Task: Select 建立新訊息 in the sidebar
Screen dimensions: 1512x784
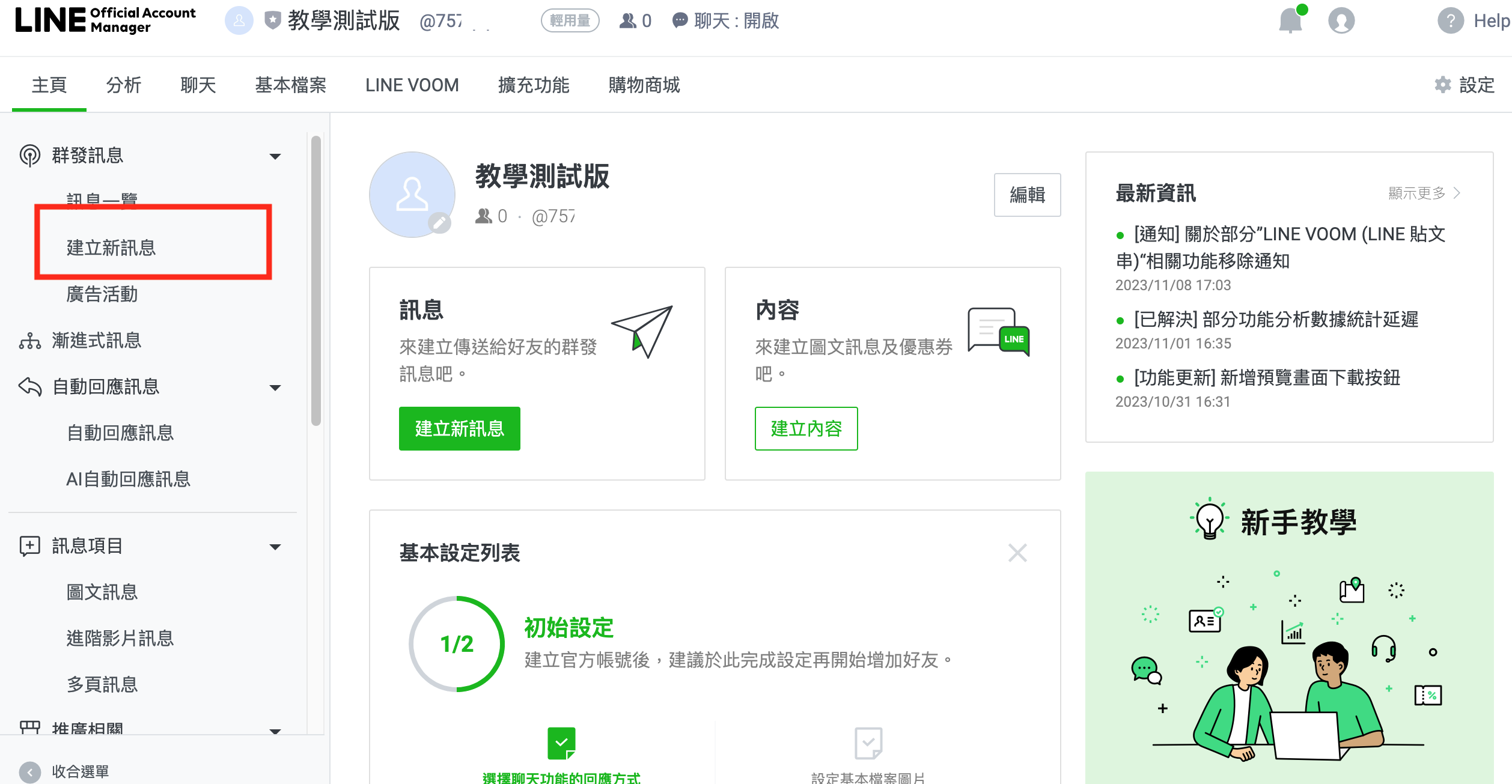Action: coord(111,248)
